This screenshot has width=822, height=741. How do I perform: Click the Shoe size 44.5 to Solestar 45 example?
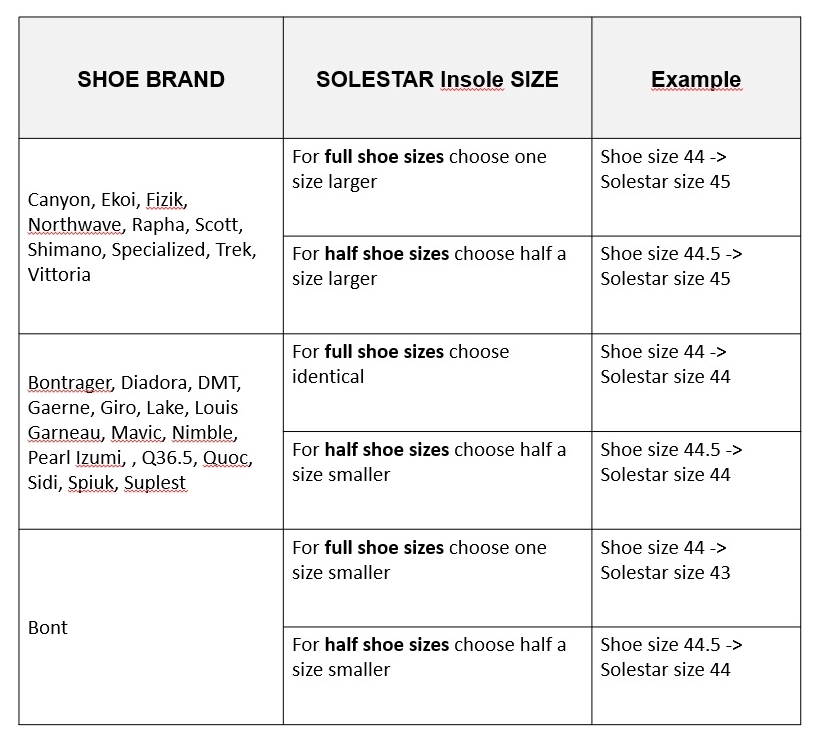(x=696, y=285)
